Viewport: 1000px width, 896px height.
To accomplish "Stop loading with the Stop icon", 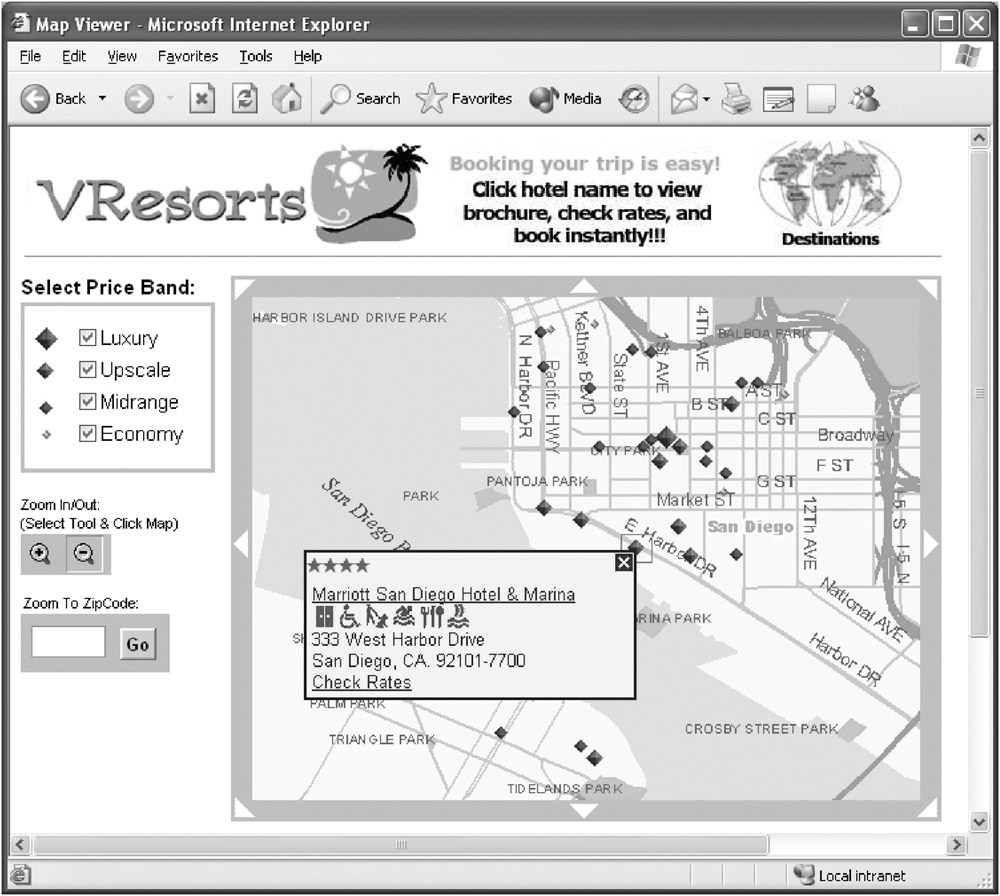I will coord(202,99).
